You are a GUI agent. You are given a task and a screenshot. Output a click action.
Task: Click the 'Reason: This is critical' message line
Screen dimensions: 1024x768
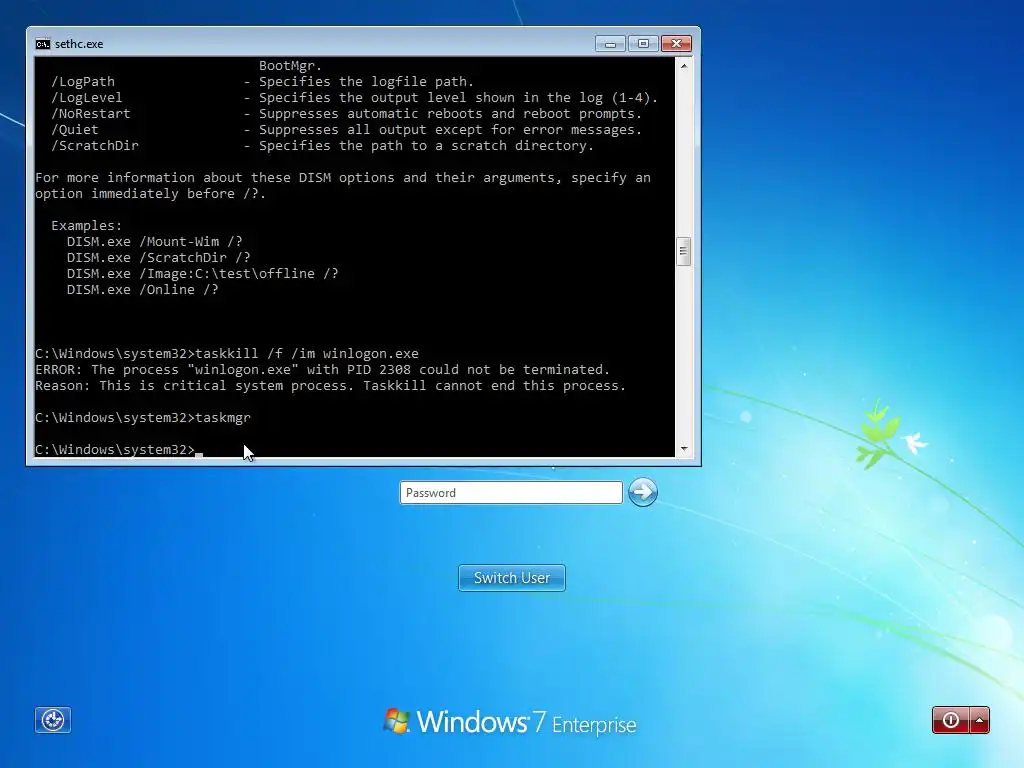tap(330, 385)
